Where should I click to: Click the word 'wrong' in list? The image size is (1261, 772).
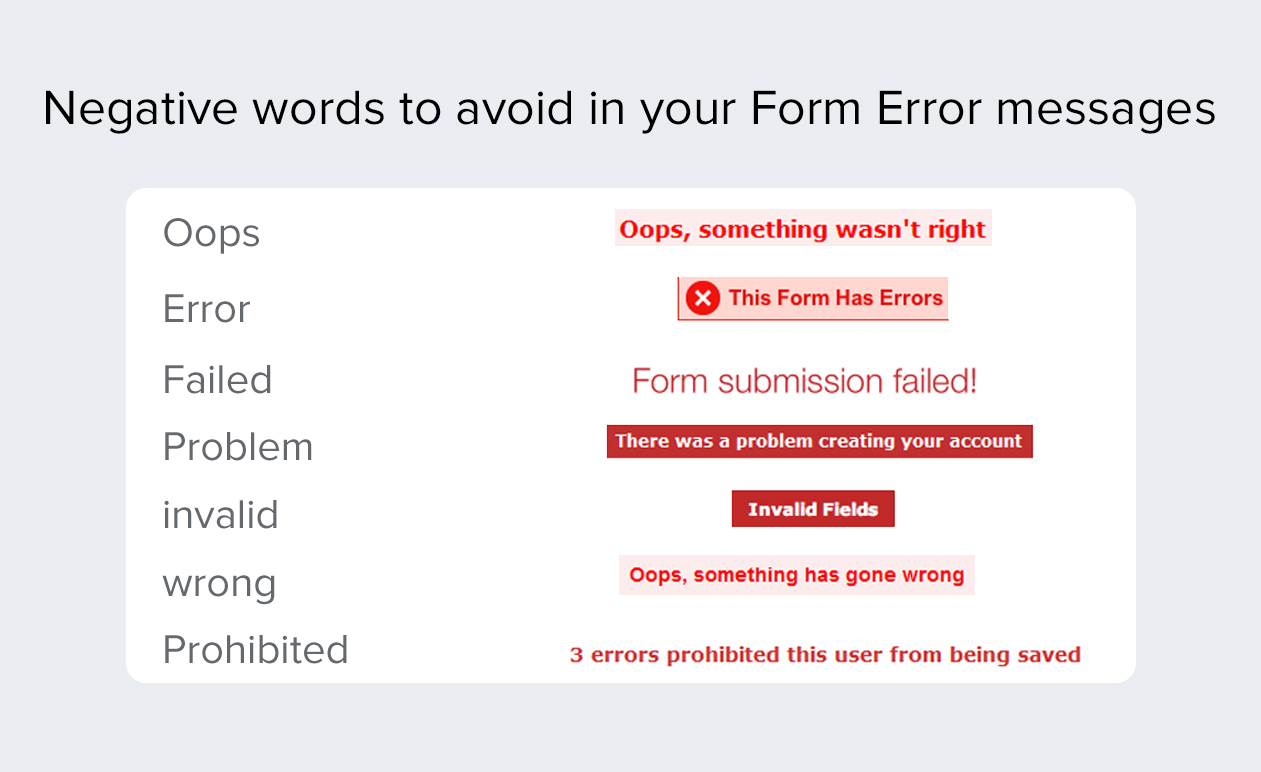click(220, 585)
